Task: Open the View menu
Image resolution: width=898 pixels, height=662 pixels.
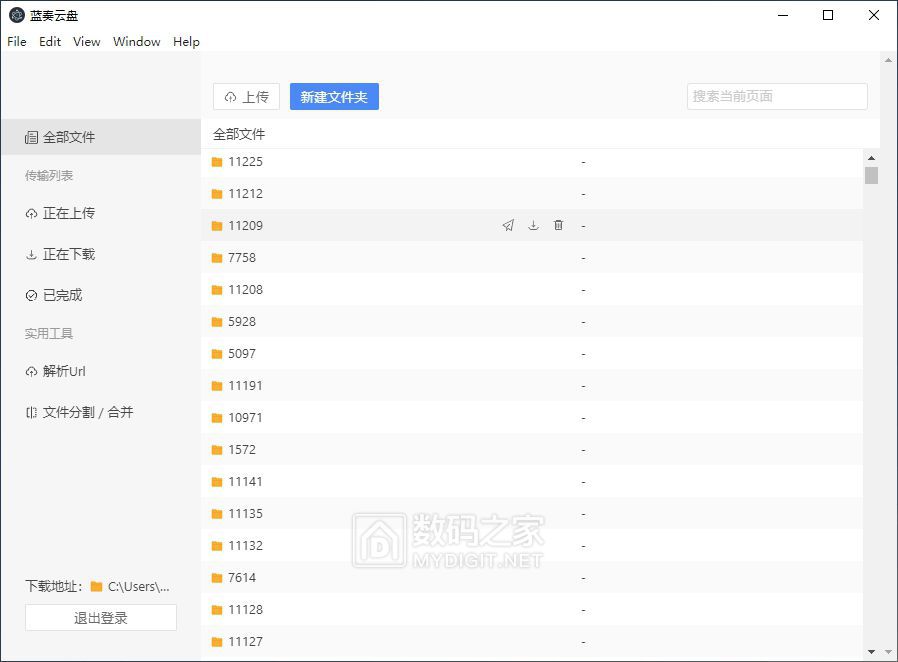Action: pos(86,41)
